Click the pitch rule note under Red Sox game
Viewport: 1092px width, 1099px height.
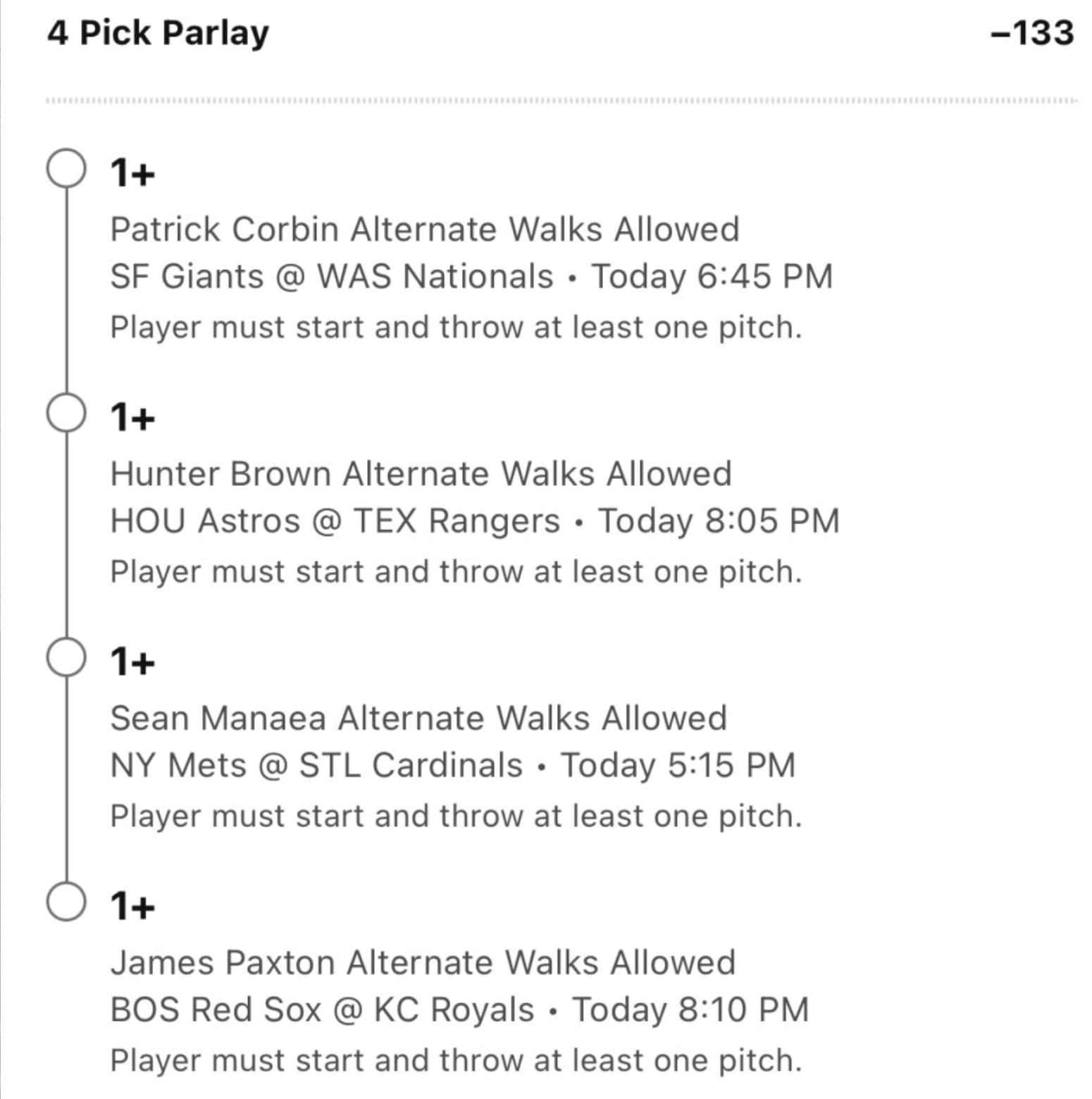456,1061
